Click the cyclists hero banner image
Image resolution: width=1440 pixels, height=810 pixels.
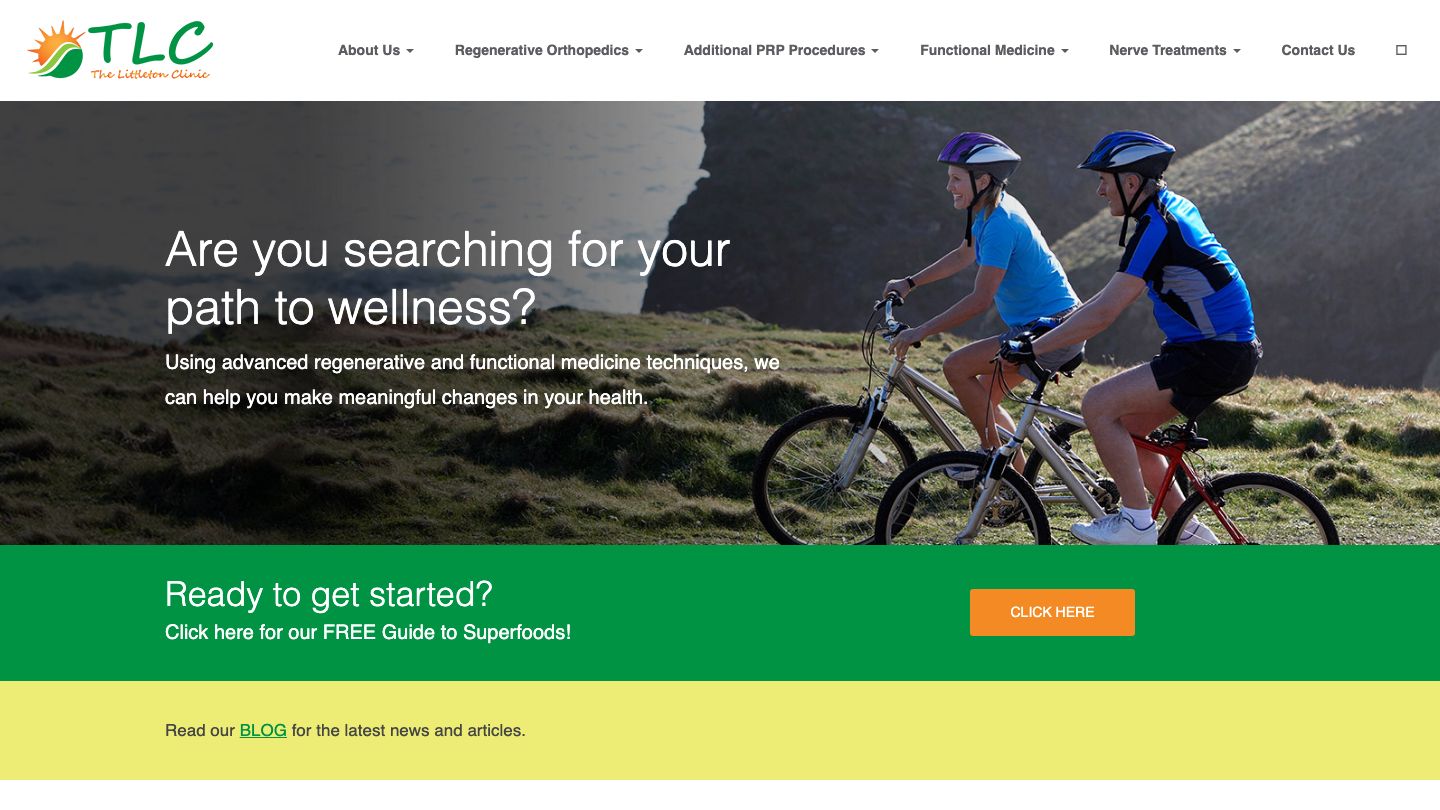tap(720, 323)
